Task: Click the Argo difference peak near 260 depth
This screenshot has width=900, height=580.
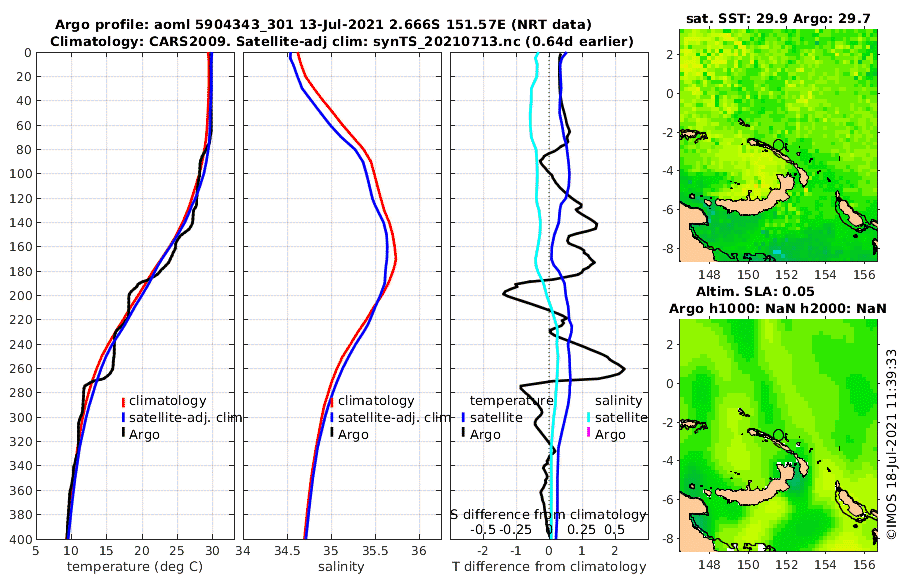Action: (x=623, y=369)
